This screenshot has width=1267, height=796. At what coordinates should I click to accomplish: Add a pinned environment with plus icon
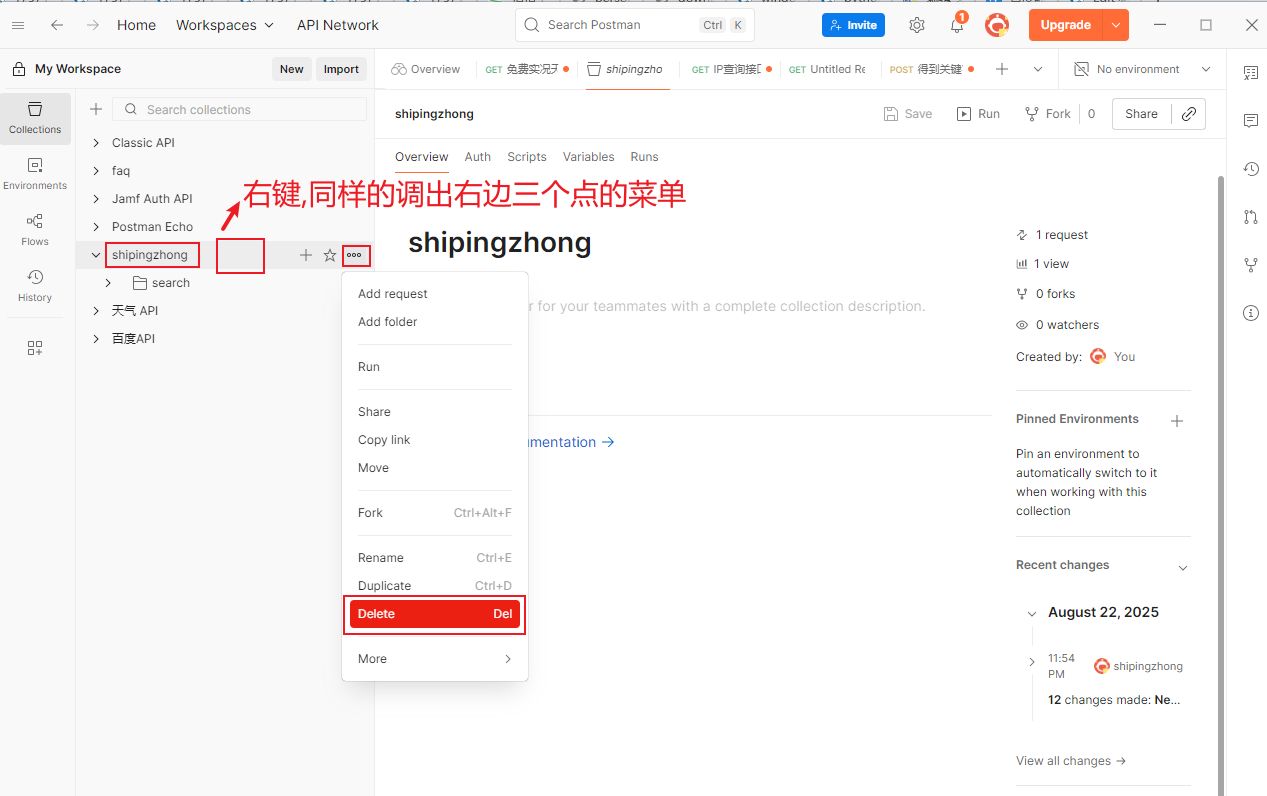coord(1177,421)
